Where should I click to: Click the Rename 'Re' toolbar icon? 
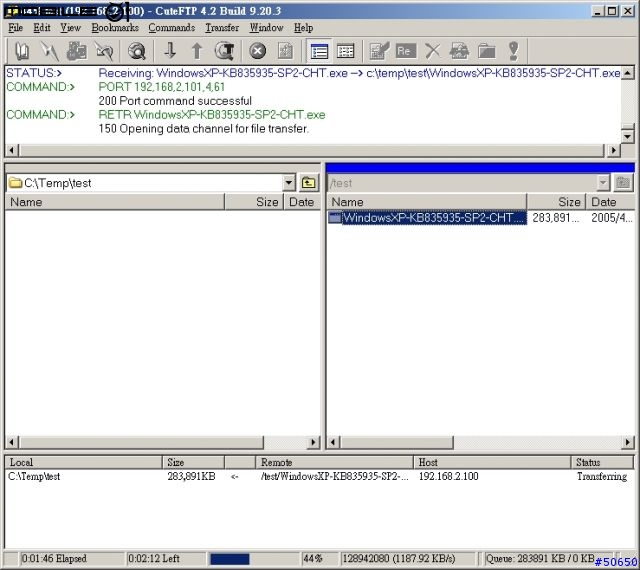pyautogui.click(x=405, y=51)
